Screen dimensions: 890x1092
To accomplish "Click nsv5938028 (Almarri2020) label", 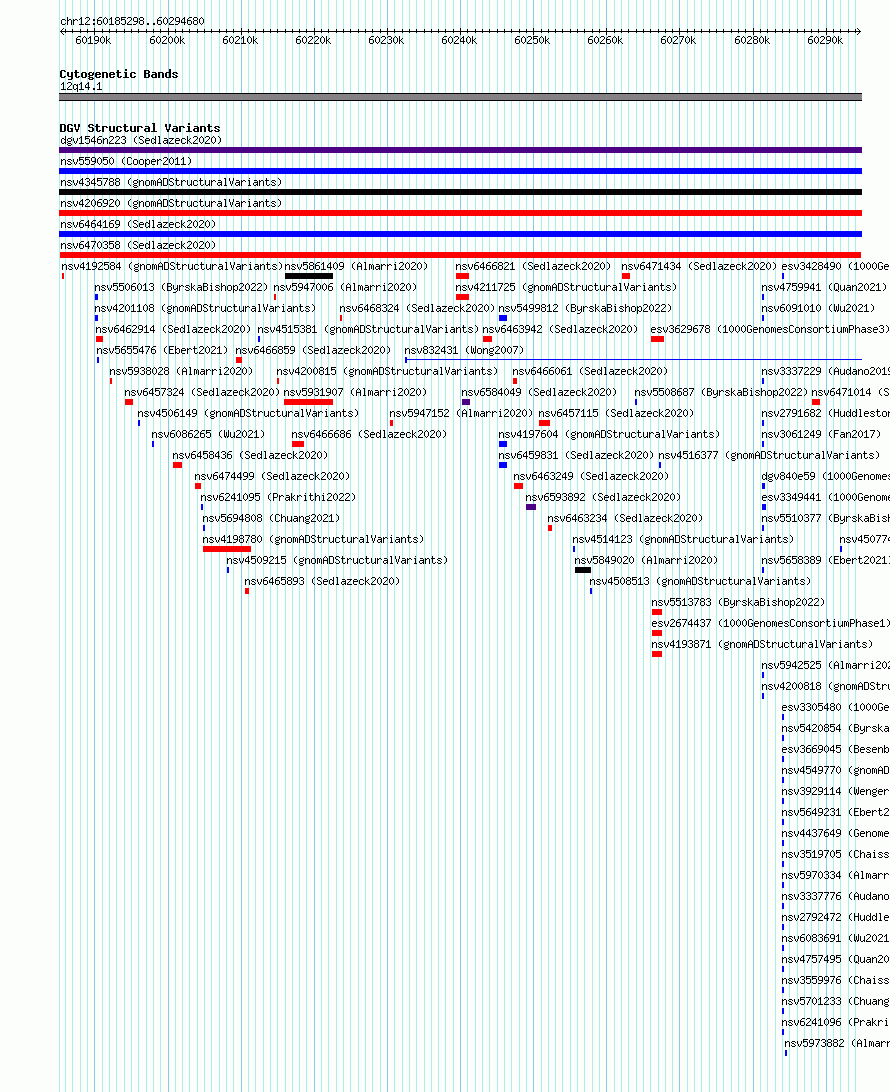I will coord(181,371).
